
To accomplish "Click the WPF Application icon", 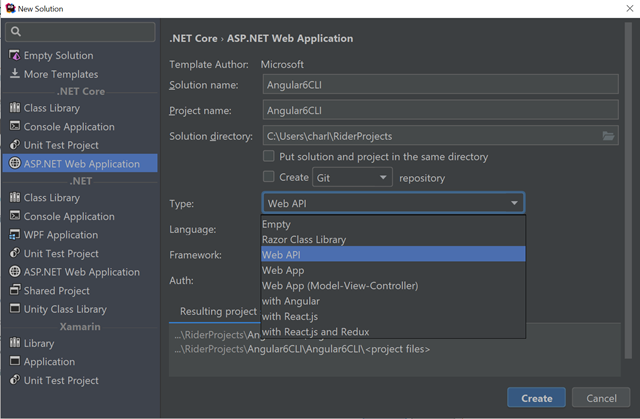I will (15, 234).
